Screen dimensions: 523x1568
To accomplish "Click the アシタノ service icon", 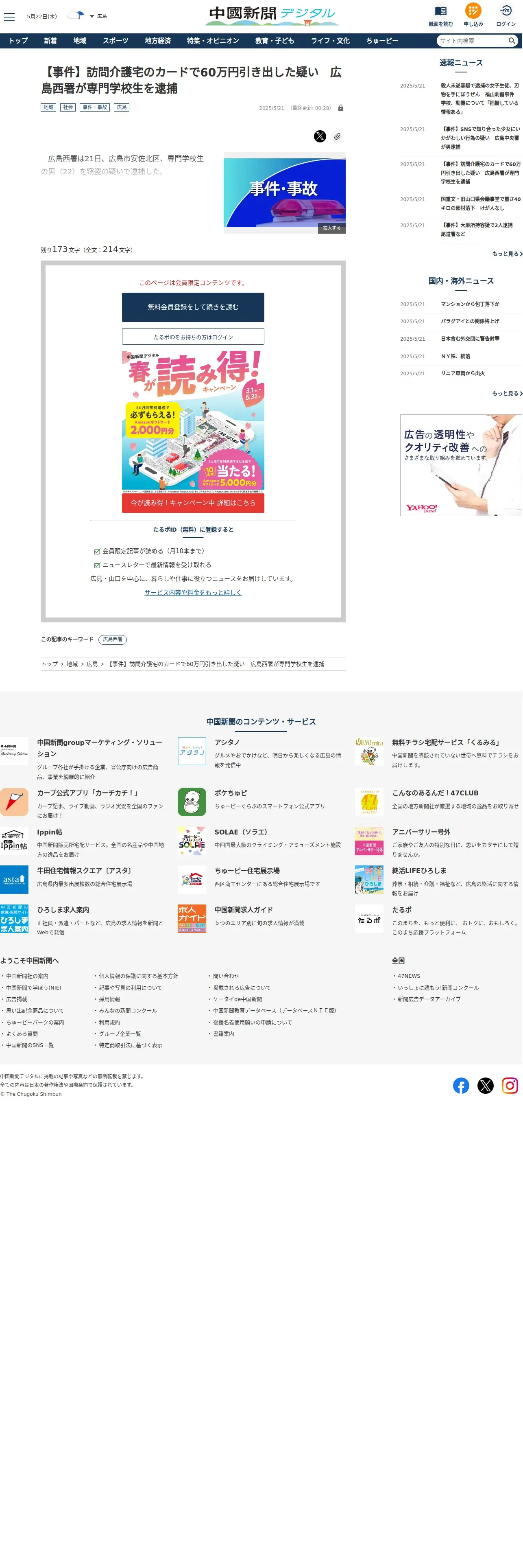I will (192, 752).
